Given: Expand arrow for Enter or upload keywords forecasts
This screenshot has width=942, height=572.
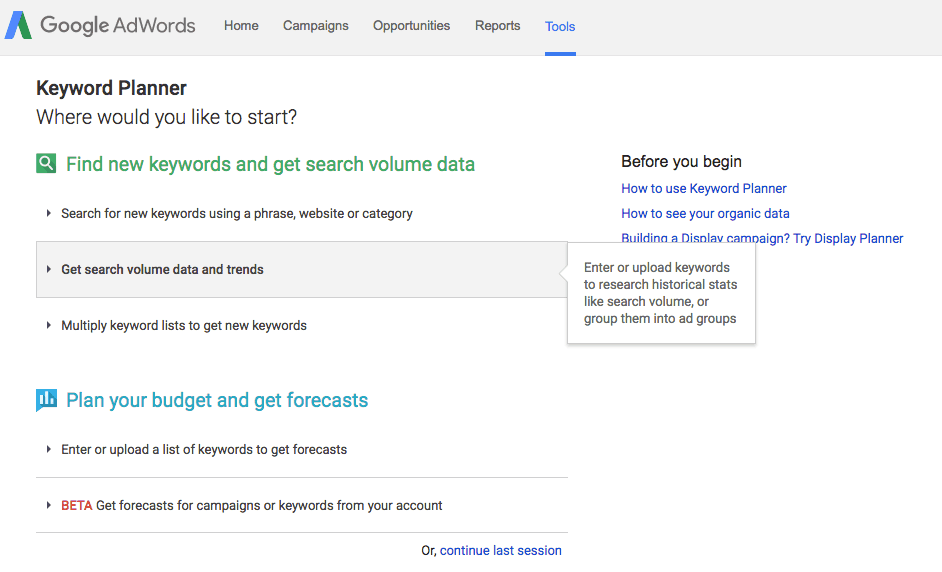Looking at the screenshot, I should 49,449.
